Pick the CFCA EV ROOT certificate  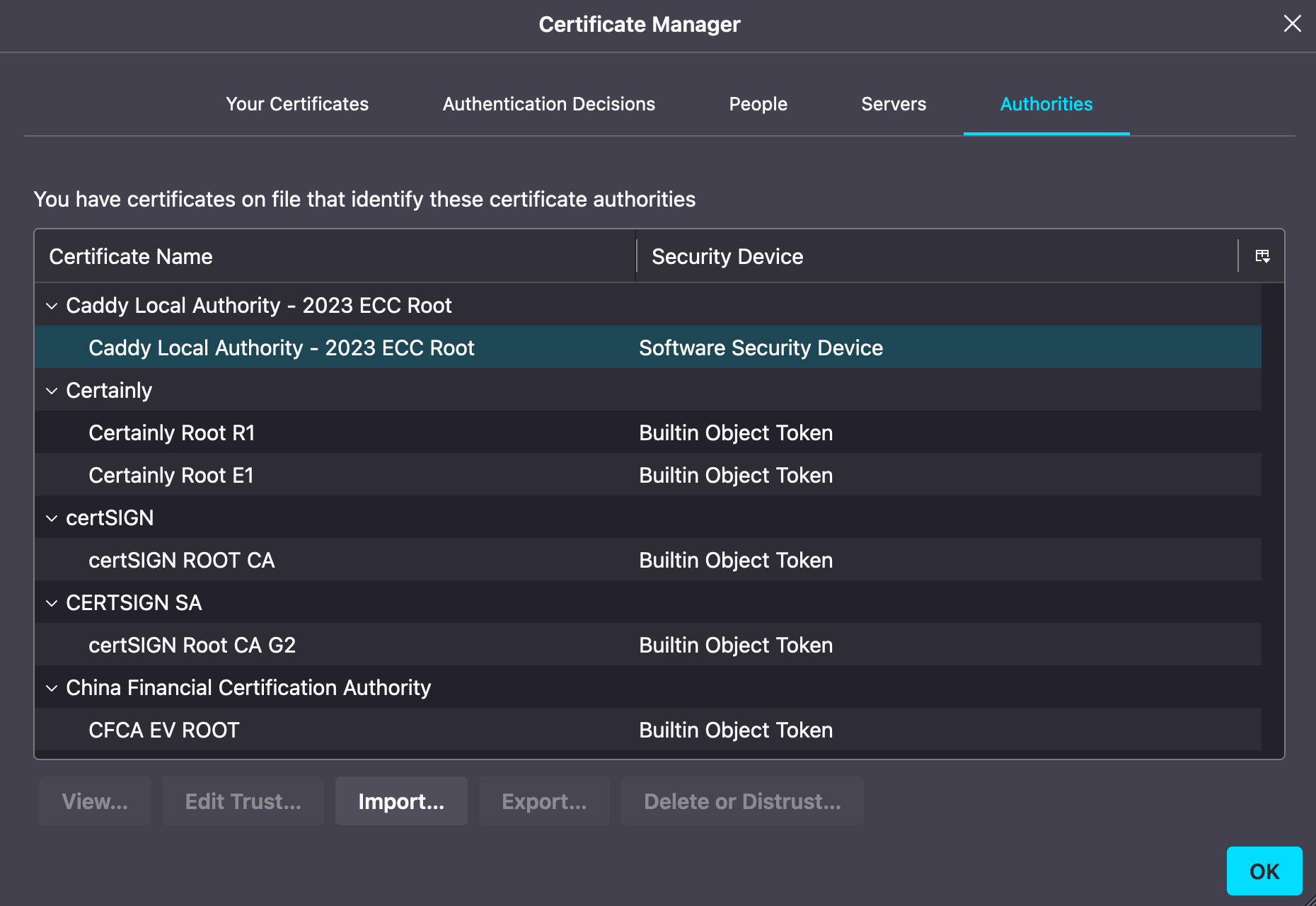(164, 730)
